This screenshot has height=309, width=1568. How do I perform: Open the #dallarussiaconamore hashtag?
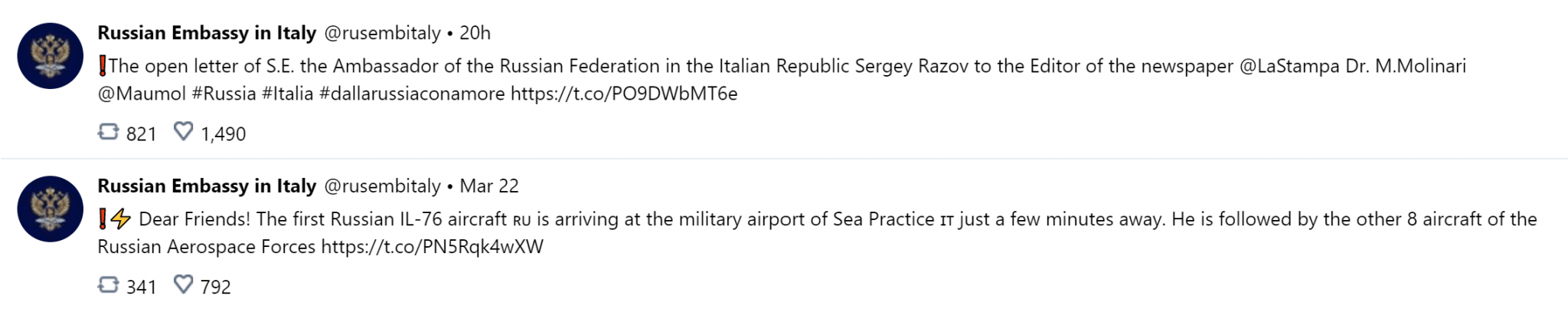point(412,94)
